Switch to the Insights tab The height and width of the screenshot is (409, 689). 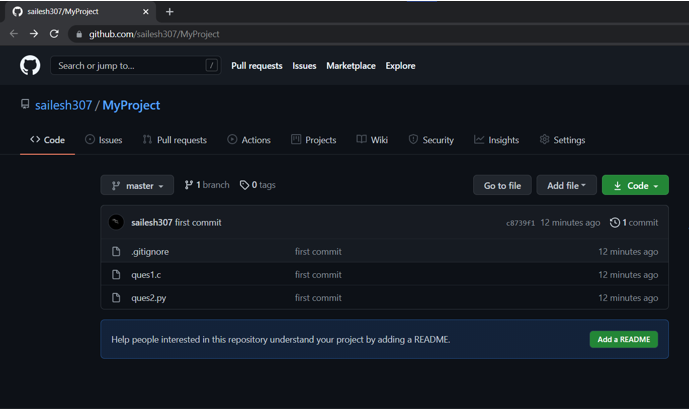point(497,140)
